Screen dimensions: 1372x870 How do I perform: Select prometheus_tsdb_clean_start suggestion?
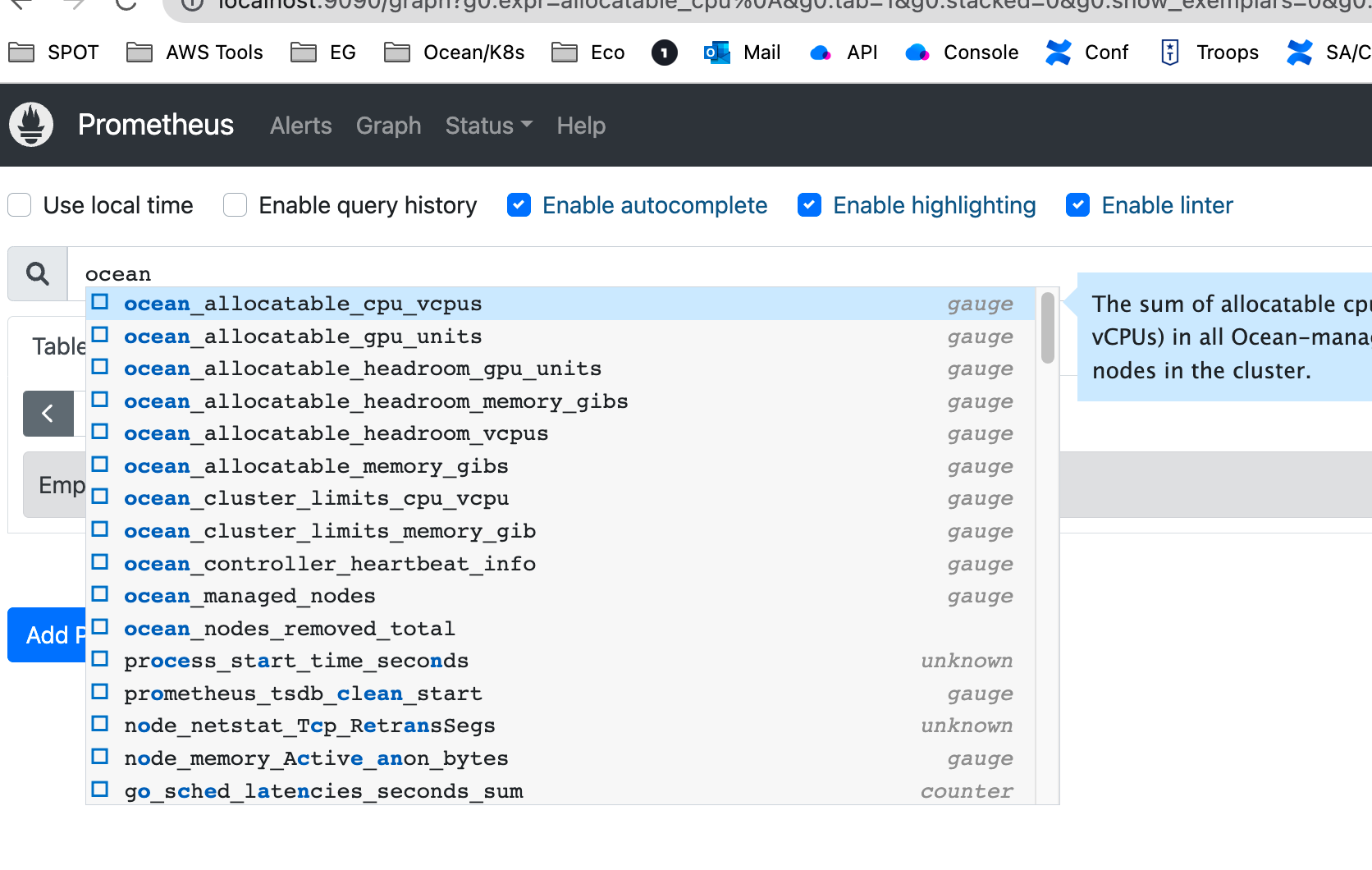coord(560,694)
